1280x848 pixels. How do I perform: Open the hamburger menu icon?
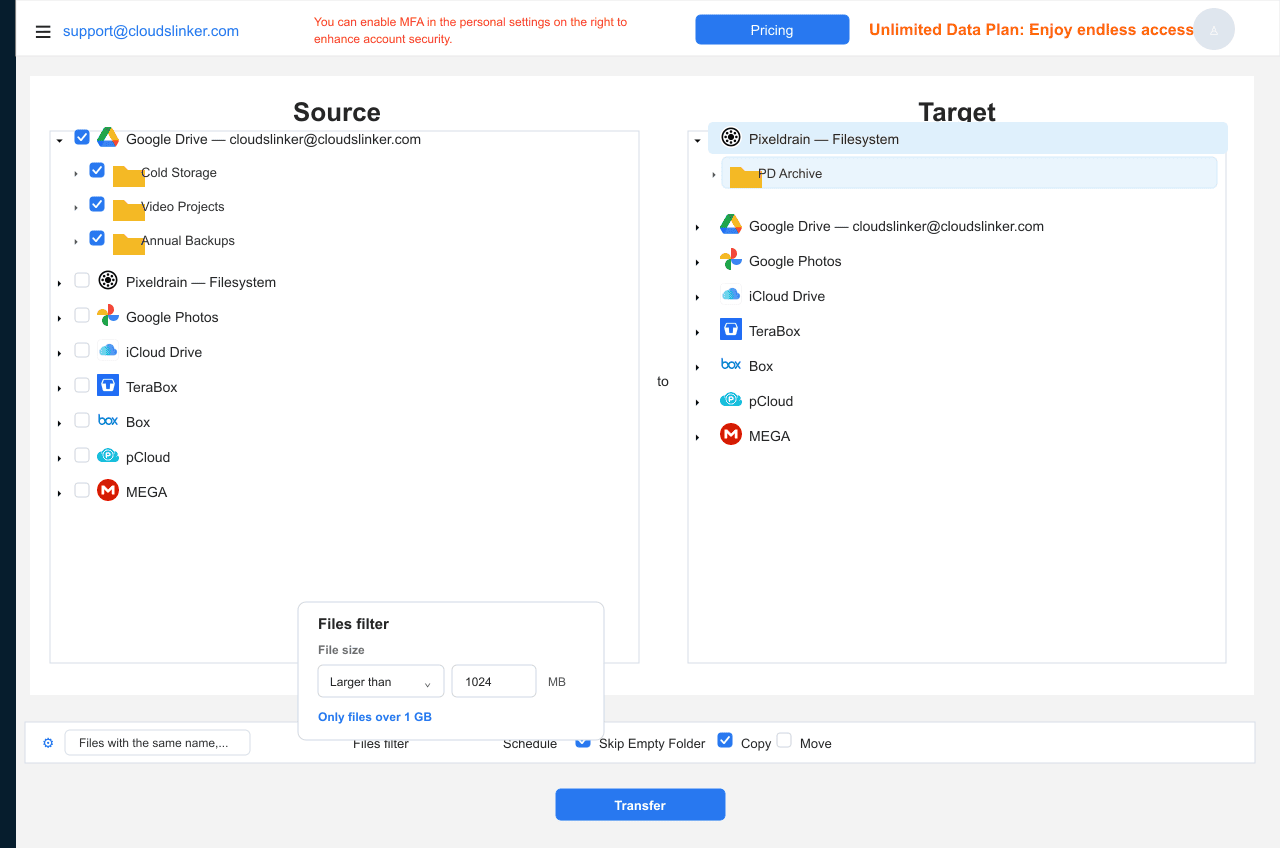coord(43,31)
